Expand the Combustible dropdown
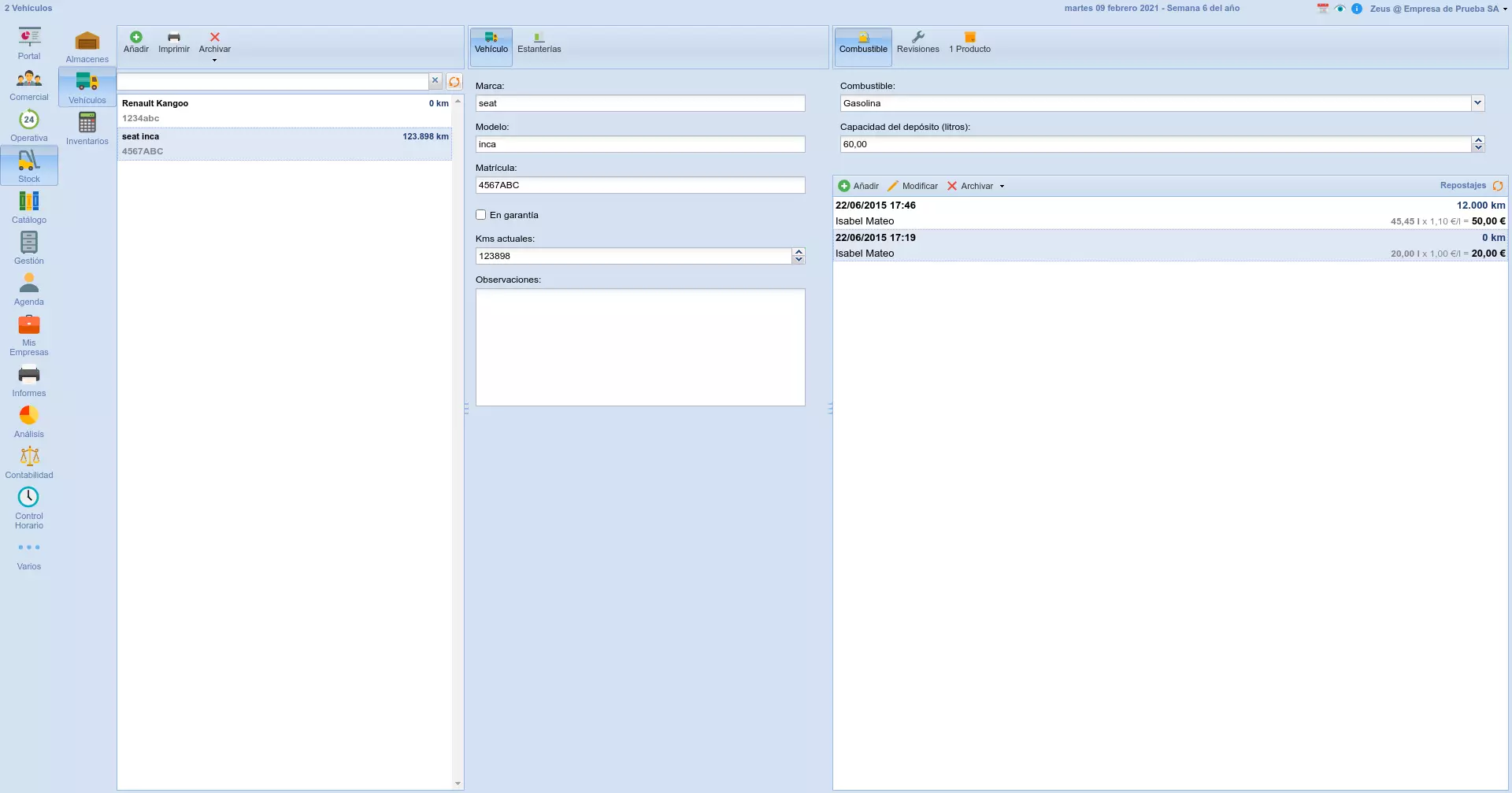 click(1477, 103)
